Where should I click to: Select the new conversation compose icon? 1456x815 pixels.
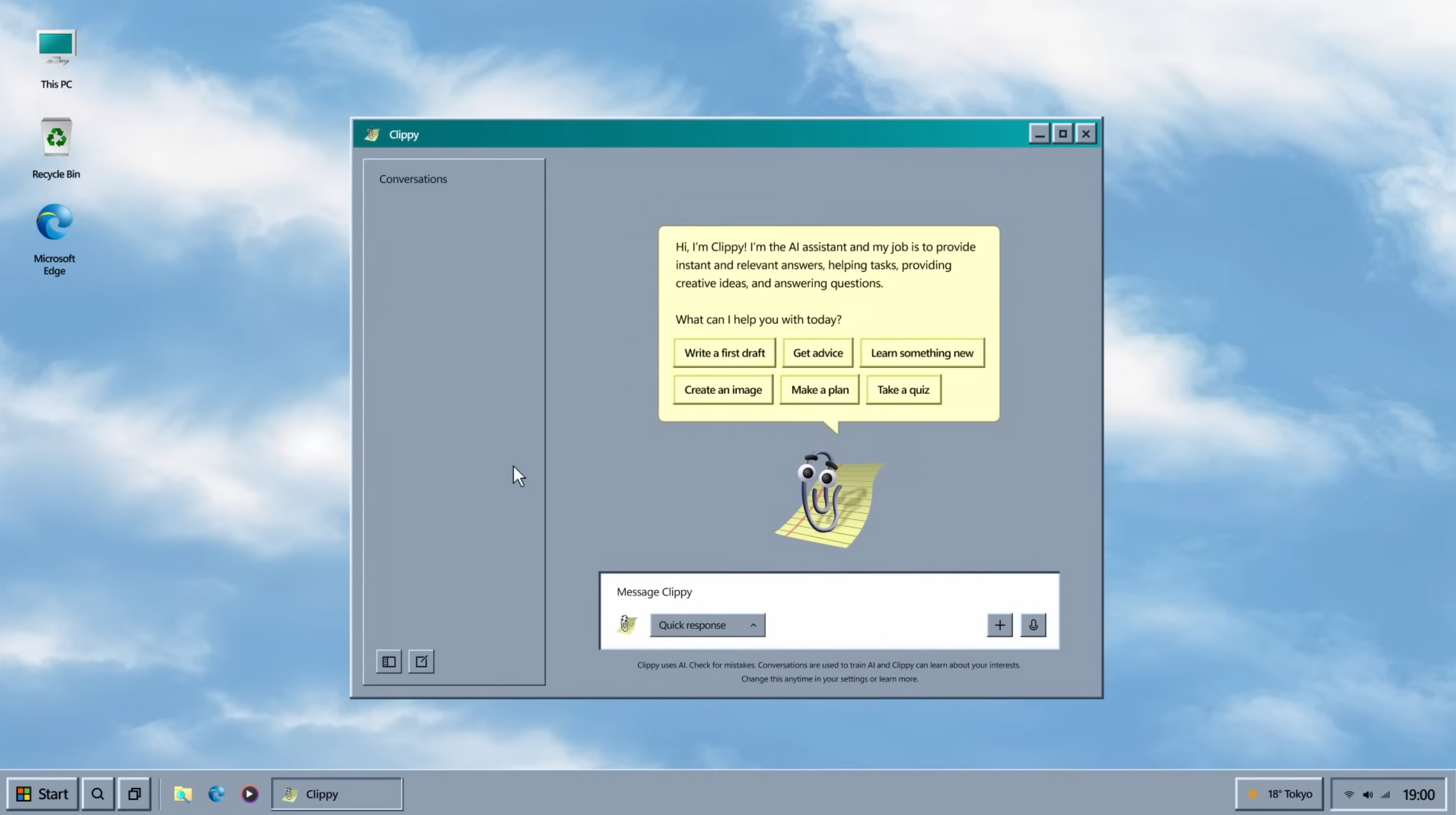421,661
